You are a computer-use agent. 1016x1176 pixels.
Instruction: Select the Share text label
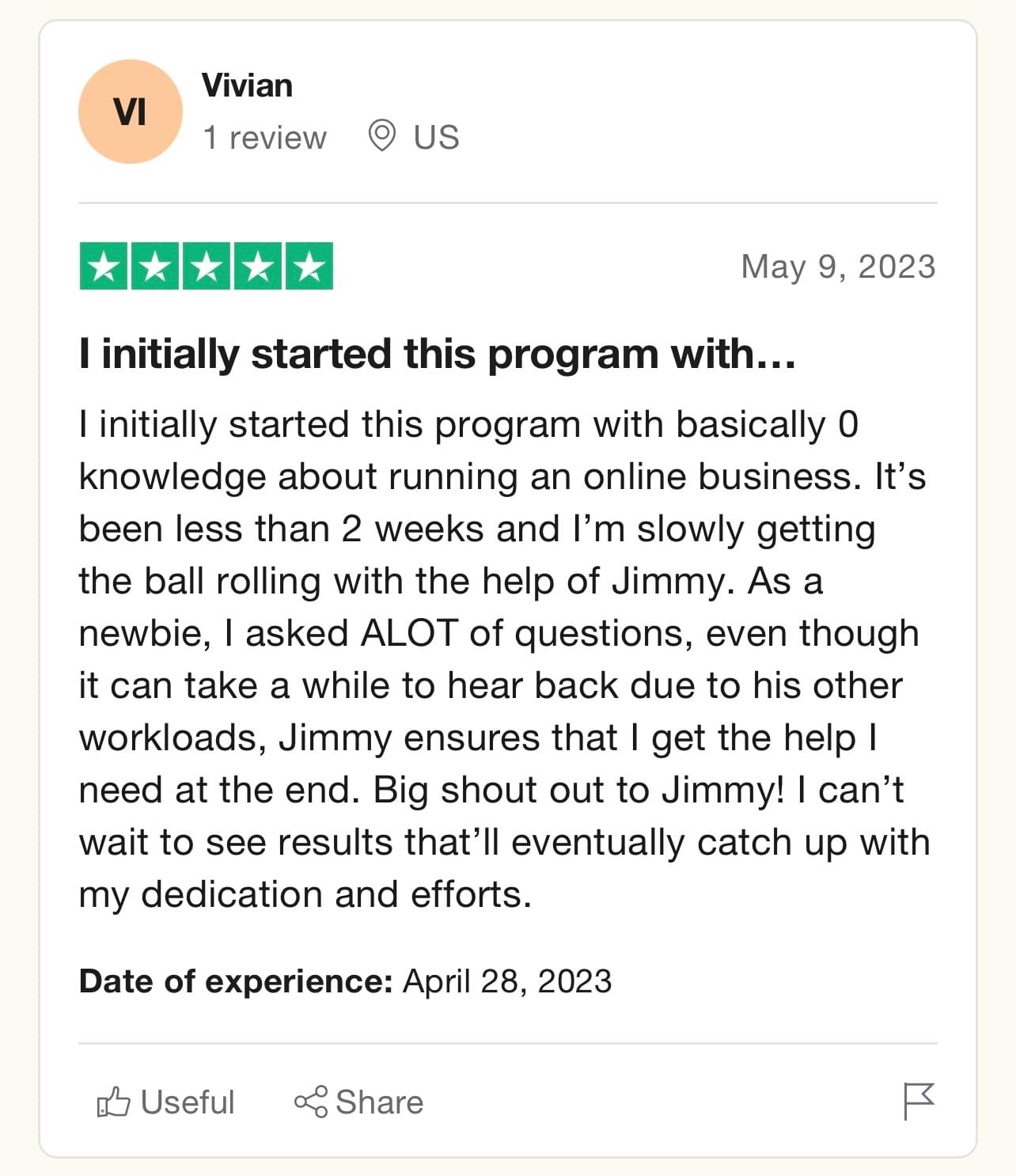(x=380, y=1102)
